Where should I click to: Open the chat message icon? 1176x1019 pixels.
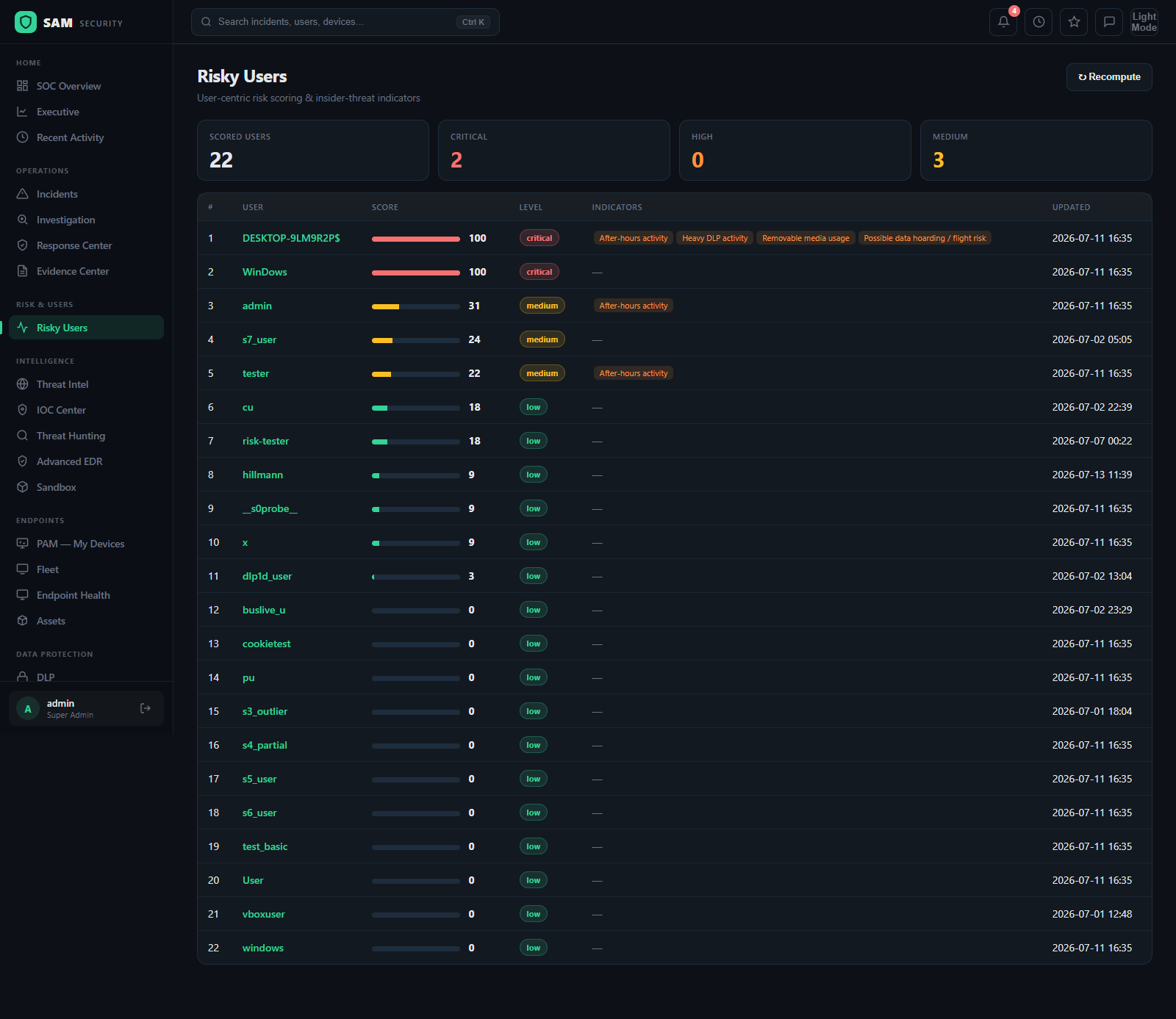click(x=1109, y=22)
